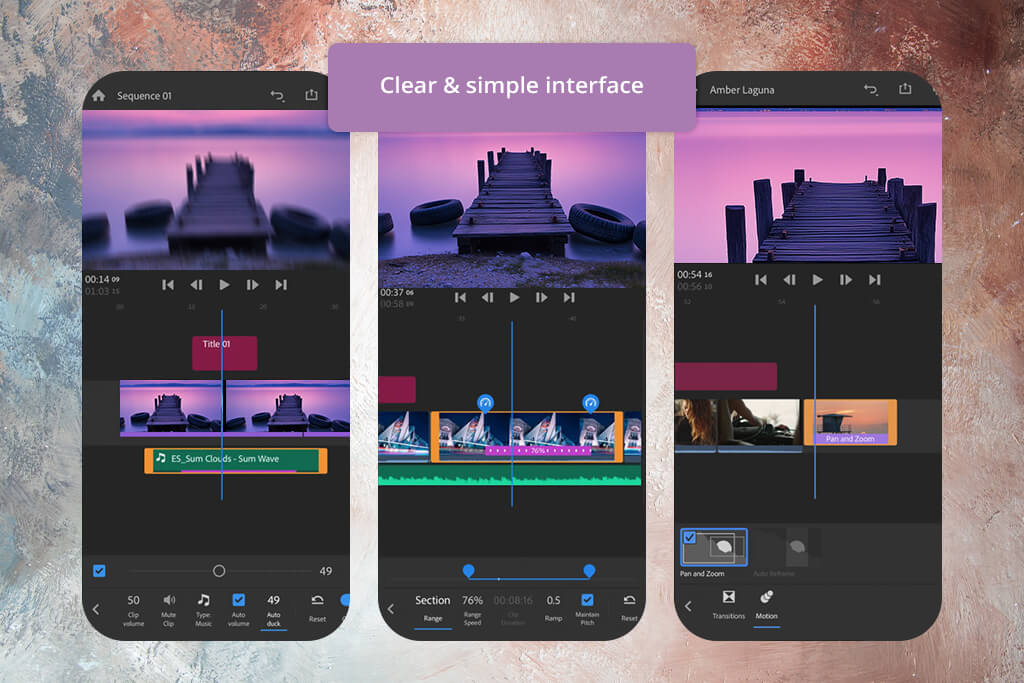The image size is (1024, 683).
Task: Go back using chevron in Amber Laguna phone
Action: [x=688, y=607]
